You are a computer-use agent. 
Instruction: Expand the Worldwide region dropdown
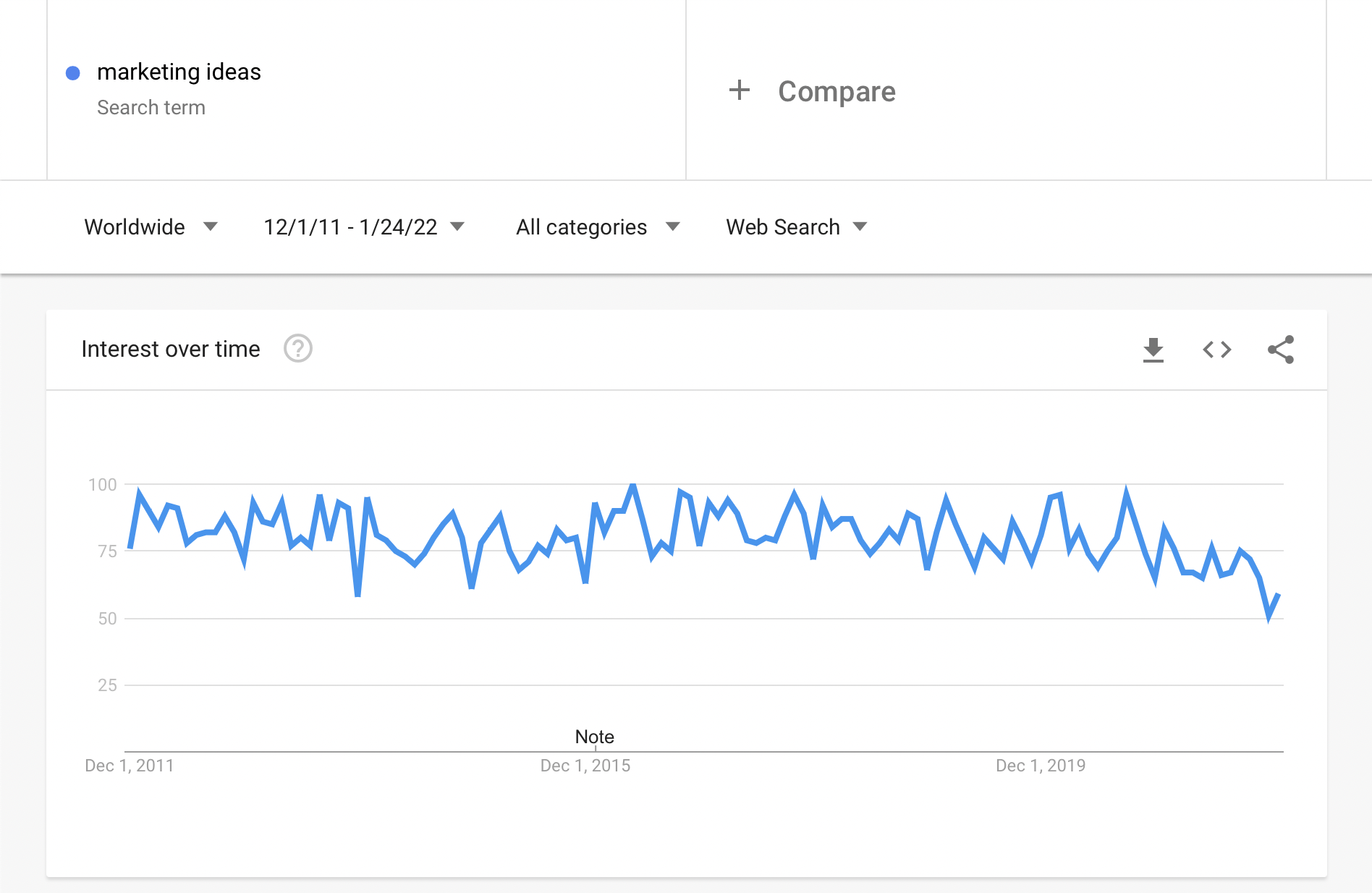pos(151,227)
